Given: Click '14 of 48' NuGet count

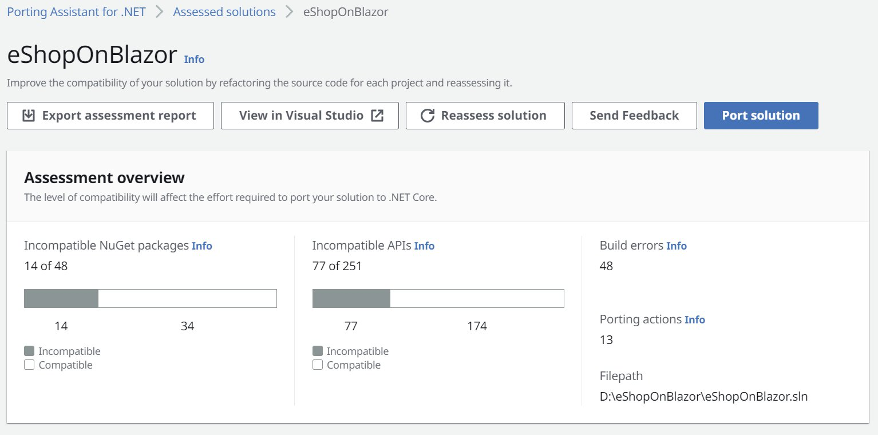Looking at the screenshot, I should point(46,266).
